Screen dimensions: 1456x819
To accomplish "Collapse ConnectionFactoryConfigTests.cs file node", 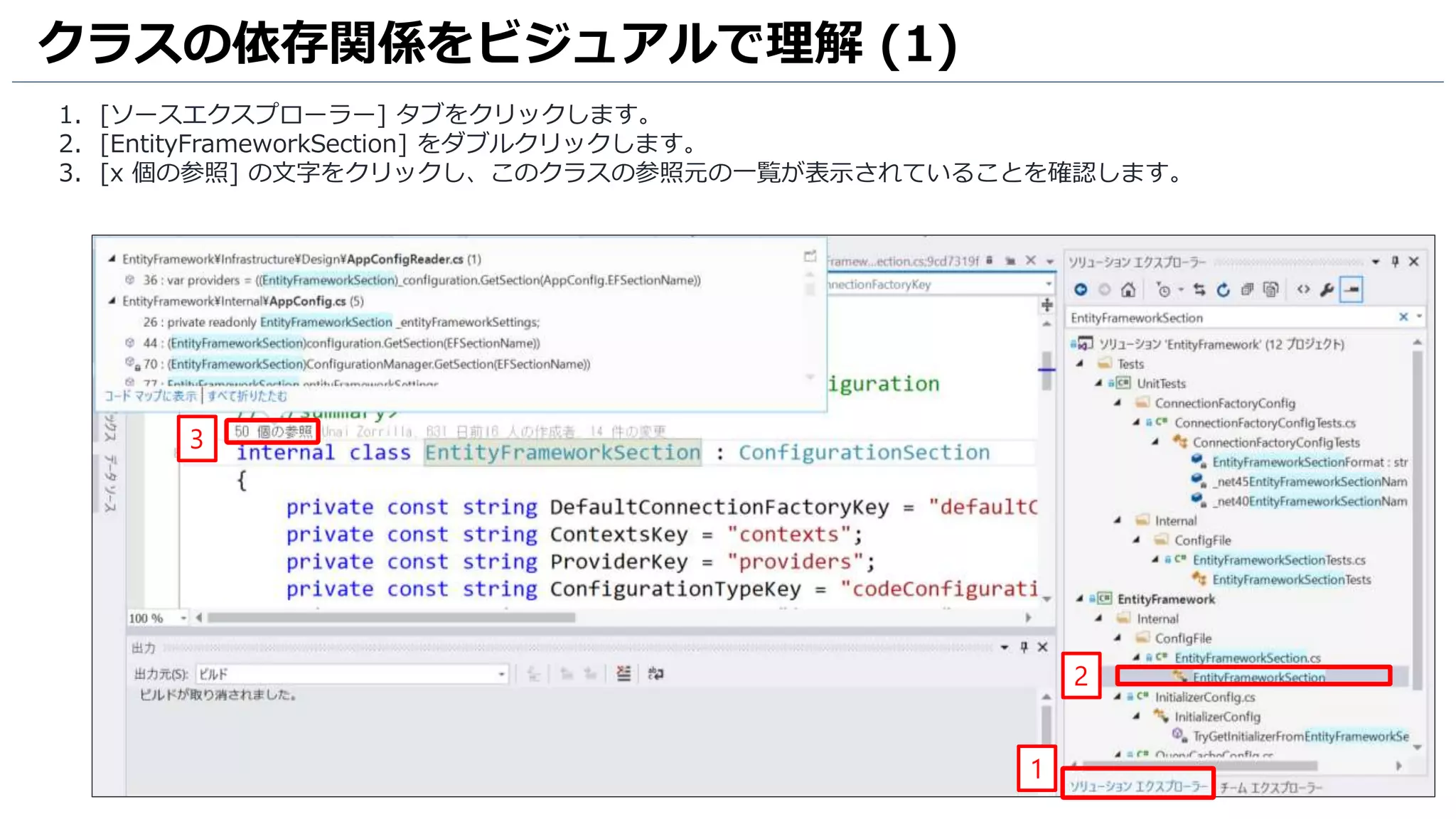I will [1136, 423].
